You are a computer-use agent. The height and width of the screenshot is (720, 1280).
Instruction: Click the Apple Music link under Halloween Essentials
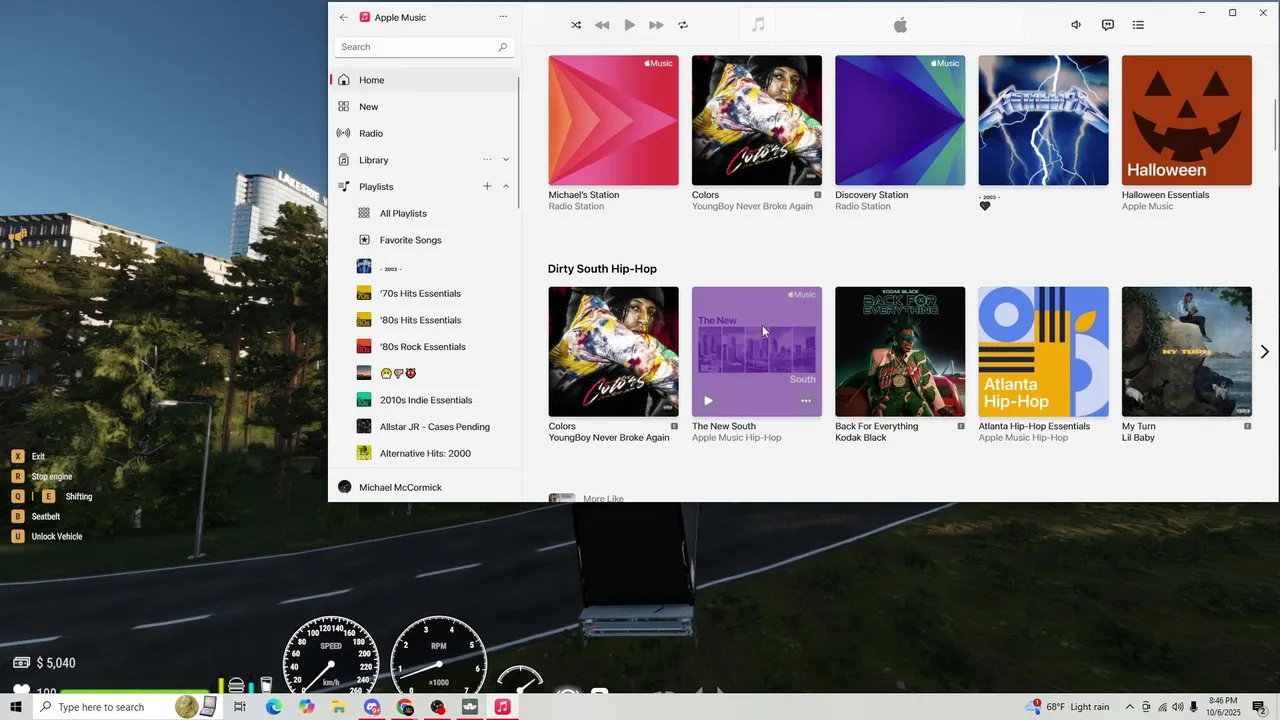(1147, 207)
